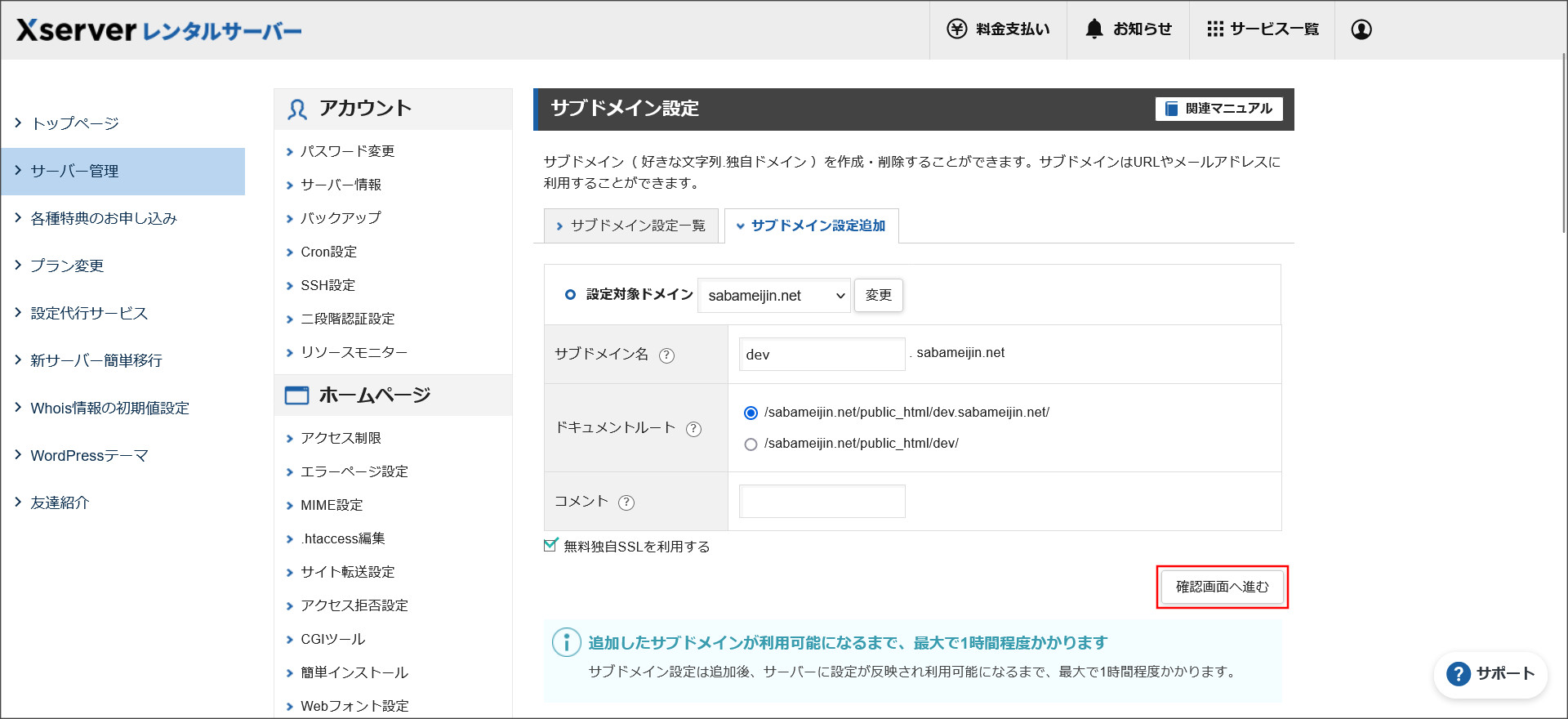
Task: Open 簡単インストール link
Action: [354, 672]
